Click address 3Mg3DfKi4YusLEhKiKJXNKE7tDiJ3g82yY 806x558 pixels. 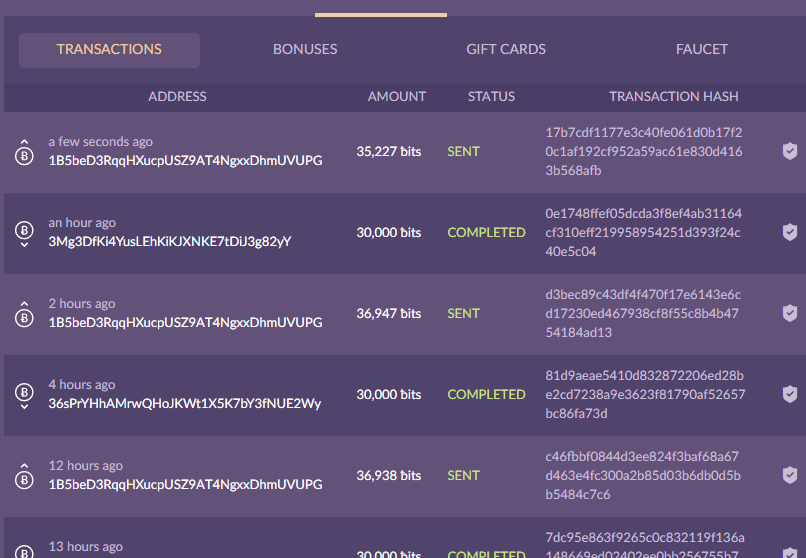pos(170,241)
